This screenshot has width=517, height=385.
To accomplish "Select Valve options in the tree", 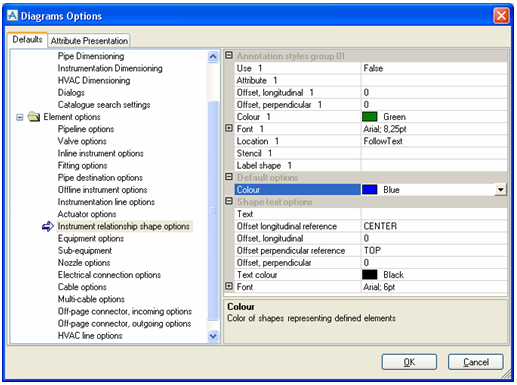I will click(82, 141).
